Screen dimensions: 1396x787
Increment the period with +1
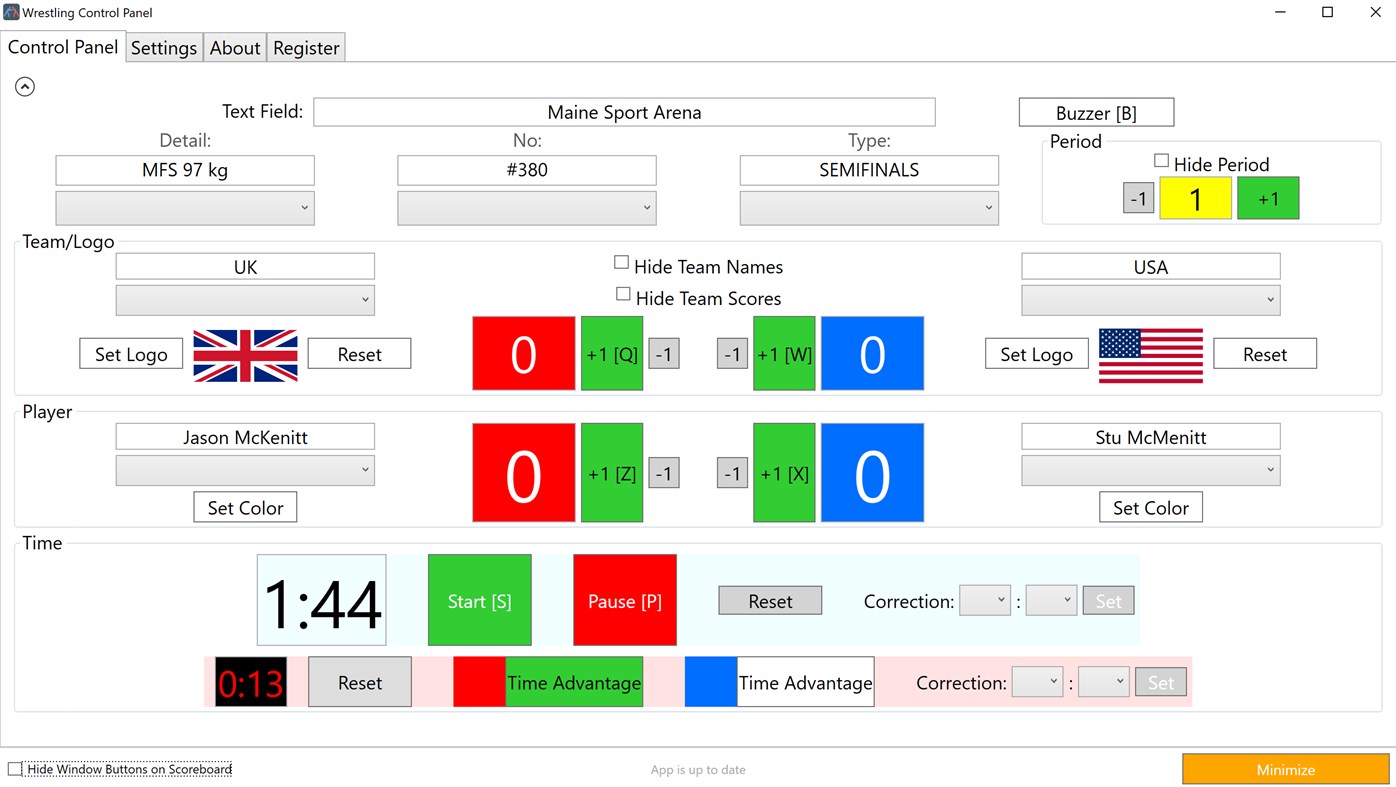(1267, 197)
